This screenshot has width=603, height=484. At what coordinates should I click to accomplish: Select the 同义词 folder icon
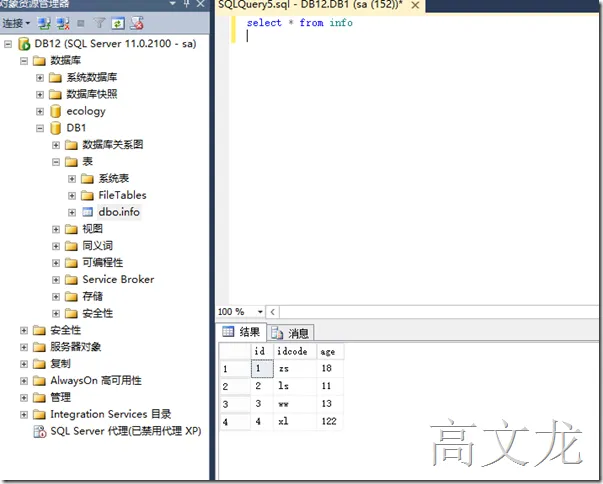(x=71, y=246)
